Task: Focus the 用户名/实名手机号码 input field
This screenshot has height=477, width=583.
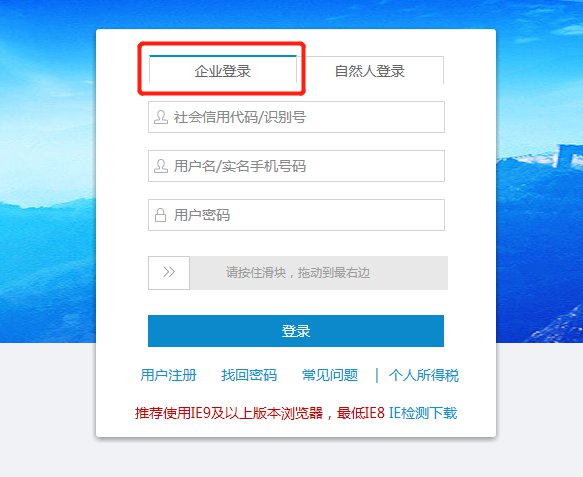Action: [296, 166]
